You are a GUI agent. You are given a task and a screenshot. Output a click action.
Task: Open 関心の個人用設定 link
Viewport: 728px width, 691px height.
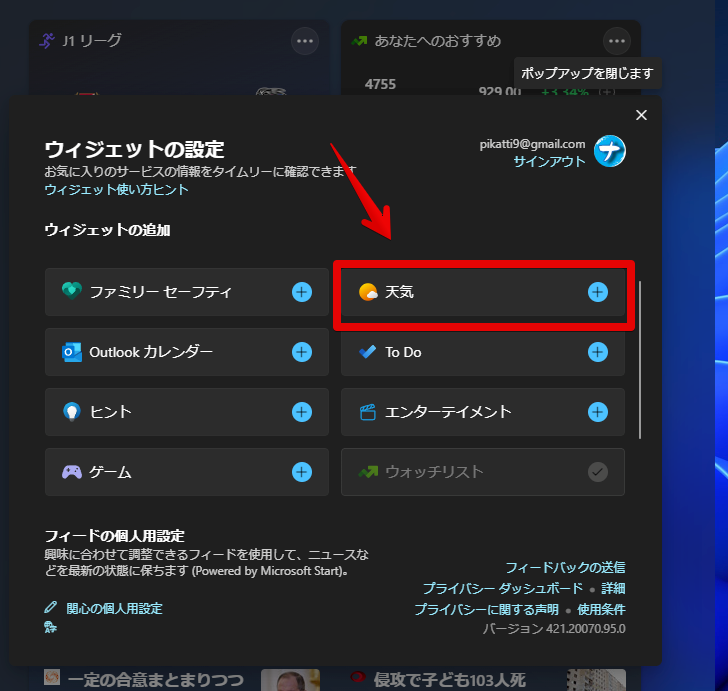pyautogui.click(x=114, y=608)
